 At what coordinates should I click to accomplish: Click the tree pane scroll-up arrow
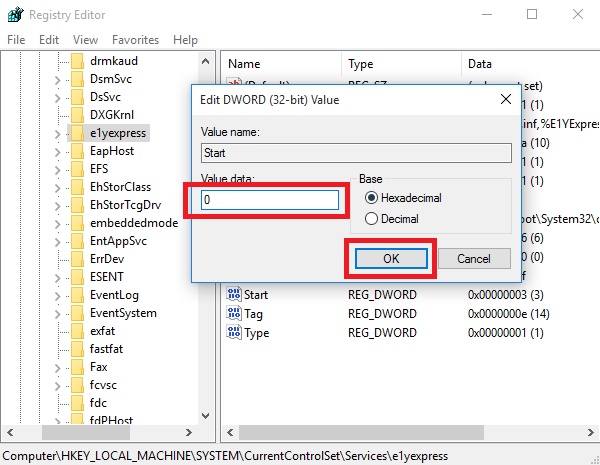[x=205, y=61]
